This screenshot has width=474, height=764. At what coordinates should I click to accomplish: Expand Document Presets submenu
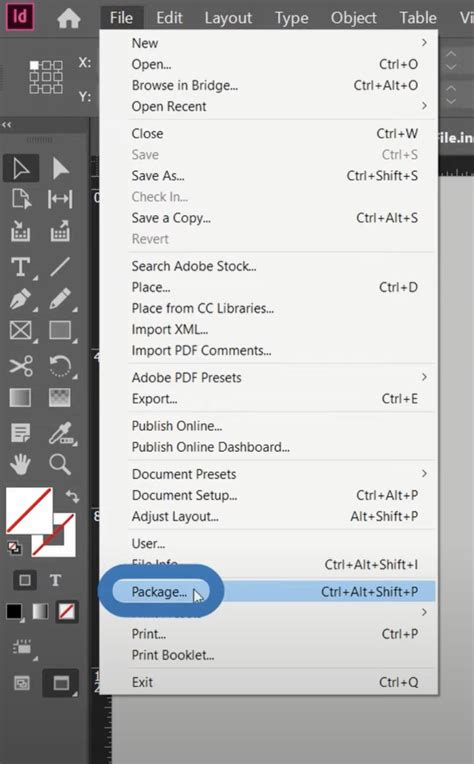[x=424, y=473]
